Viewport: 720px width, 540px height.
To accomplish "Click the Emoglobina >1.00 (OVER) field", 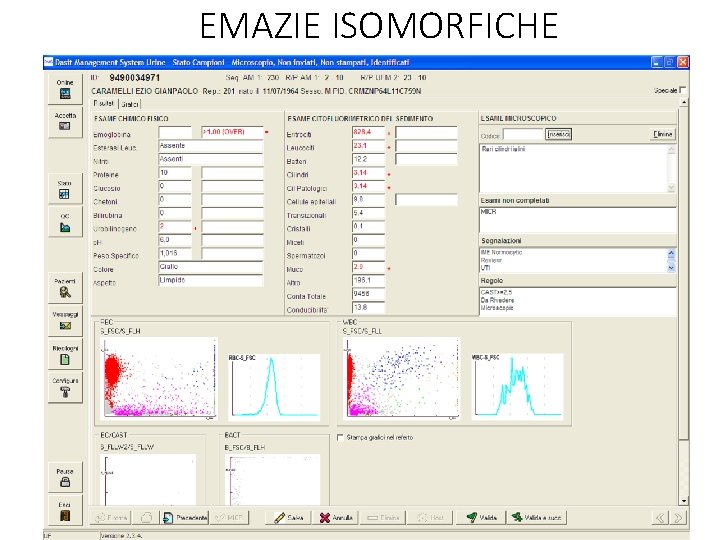I will click(232, 132).
